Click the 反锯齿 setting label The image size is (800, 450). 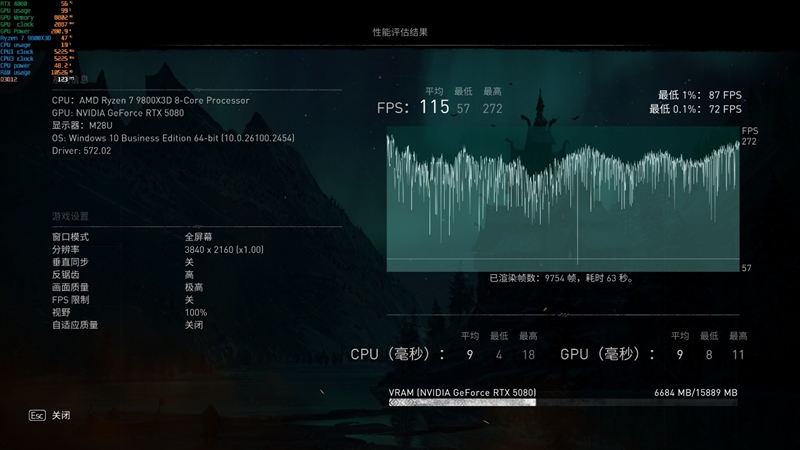[66, 274]
